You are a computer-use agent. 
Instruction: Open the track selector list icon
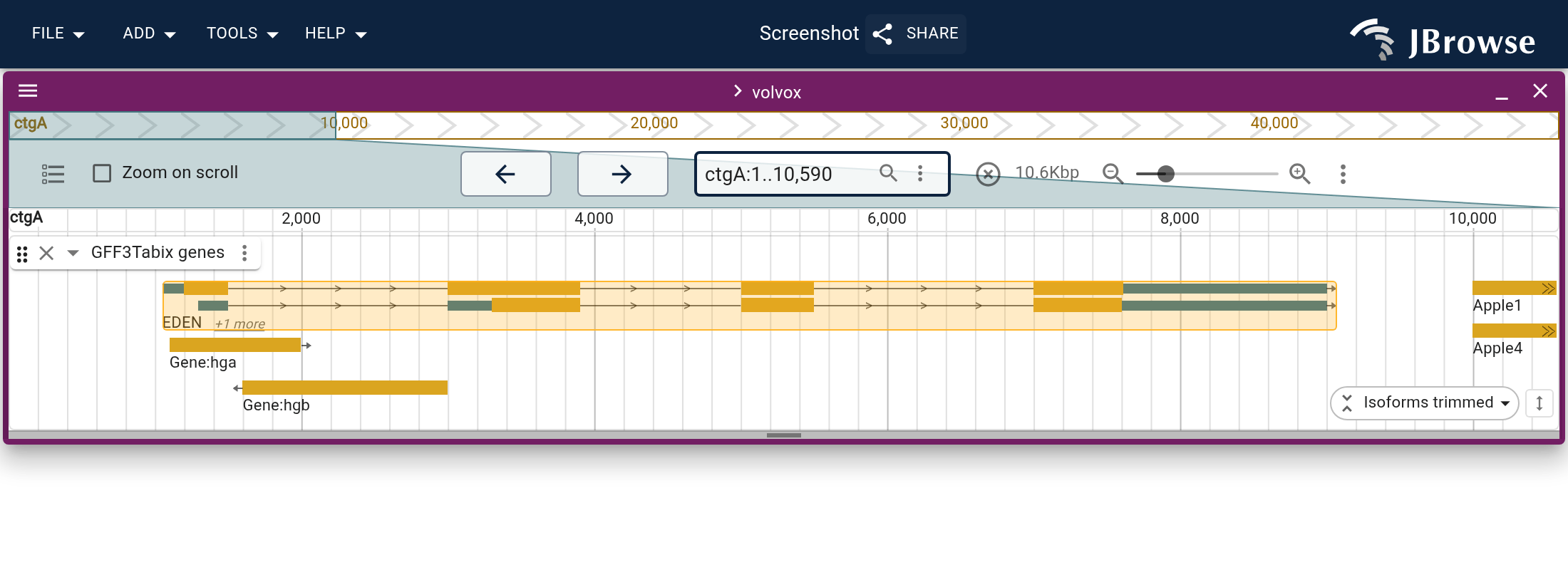pyautogui.click(x=53, y=174)
